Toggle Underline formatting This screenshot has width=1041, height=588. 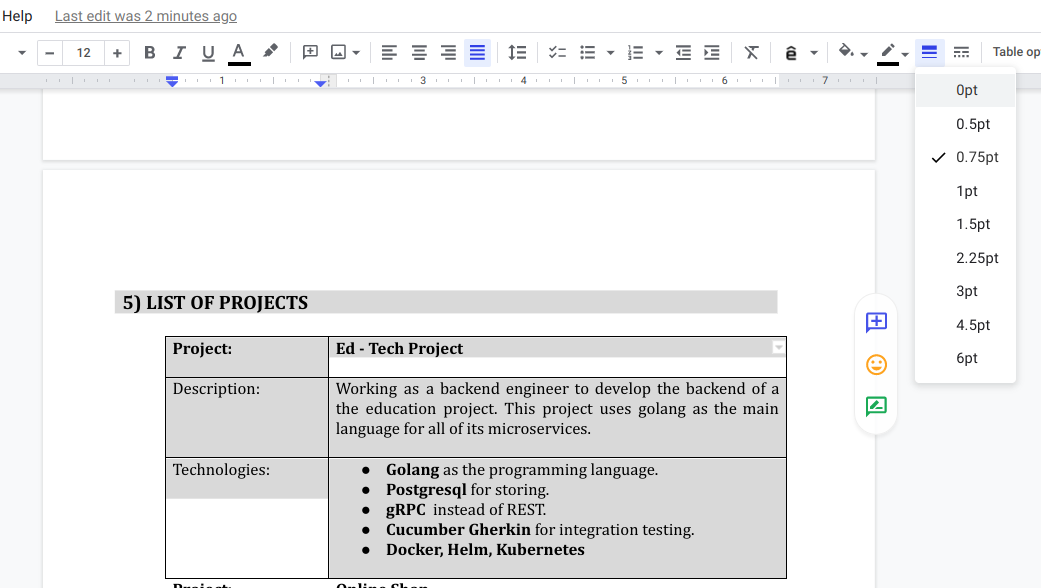(x=207, y=52)
